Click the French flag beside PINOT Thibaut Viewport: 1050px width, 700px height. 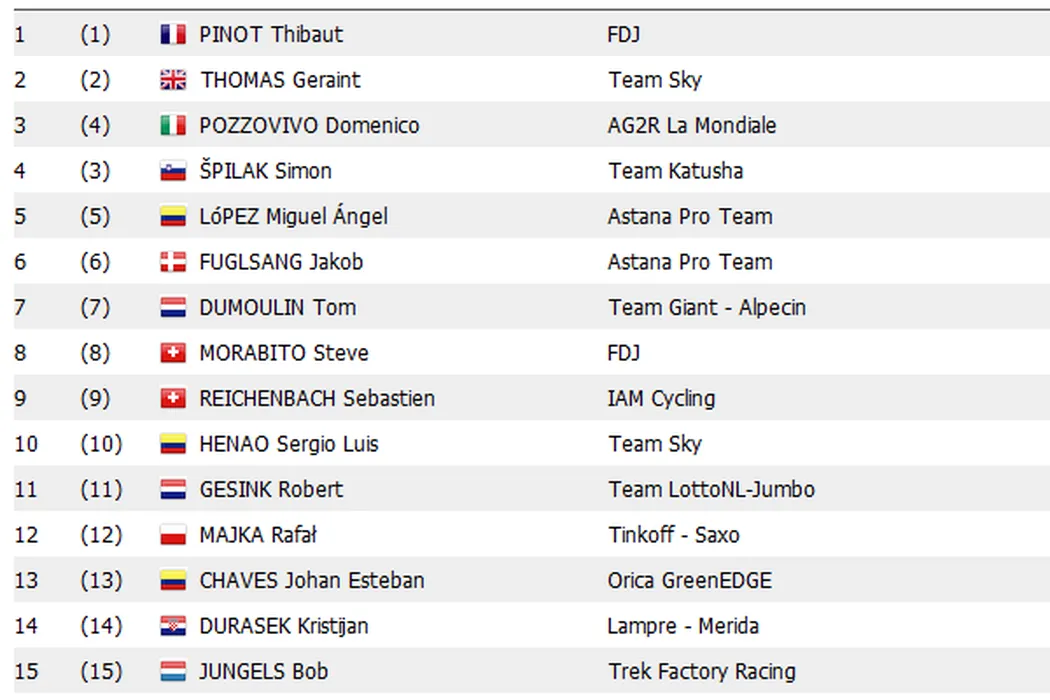click(173, 35)
